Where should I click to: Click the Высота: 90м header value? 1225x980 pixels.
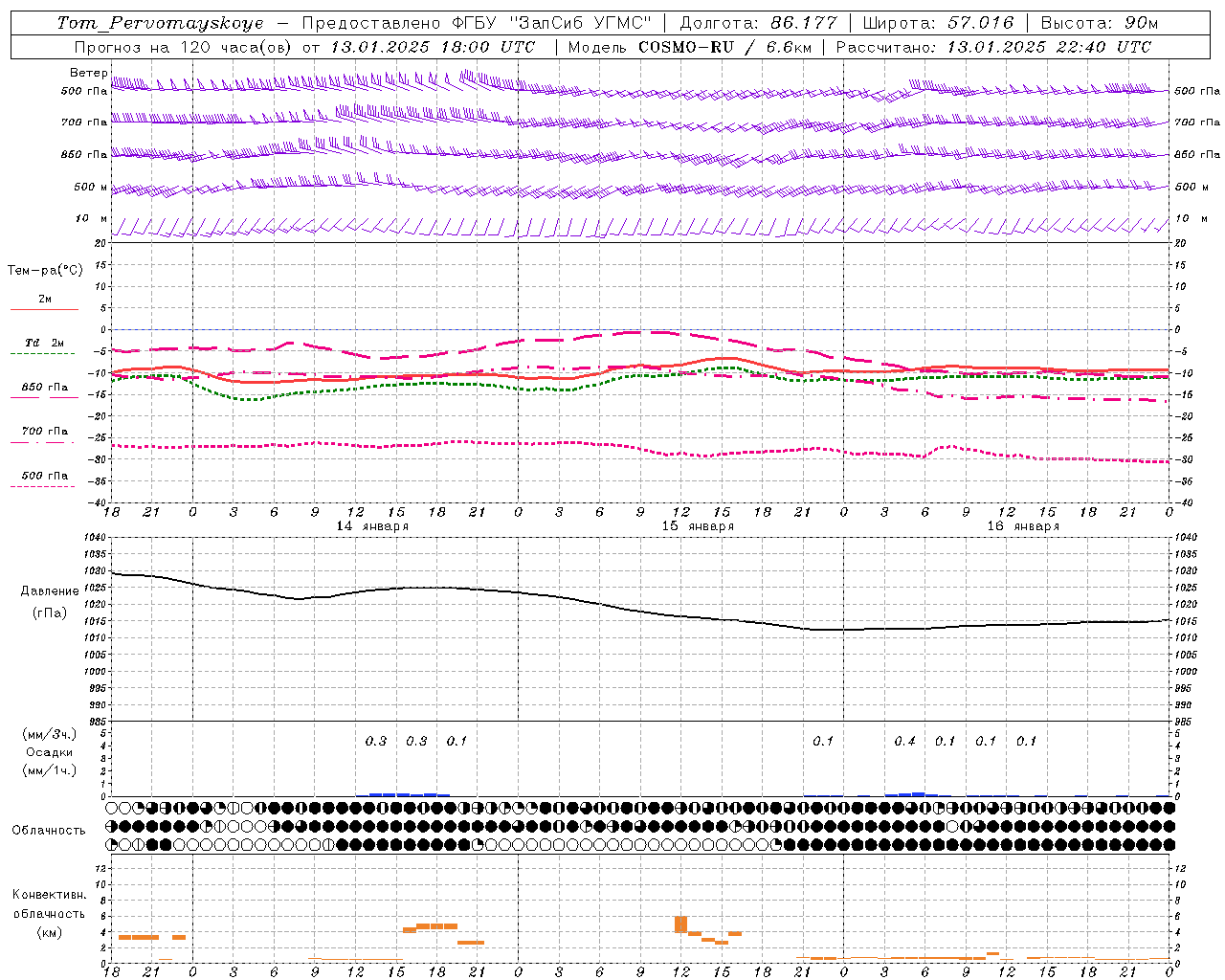pos(1099,23)
